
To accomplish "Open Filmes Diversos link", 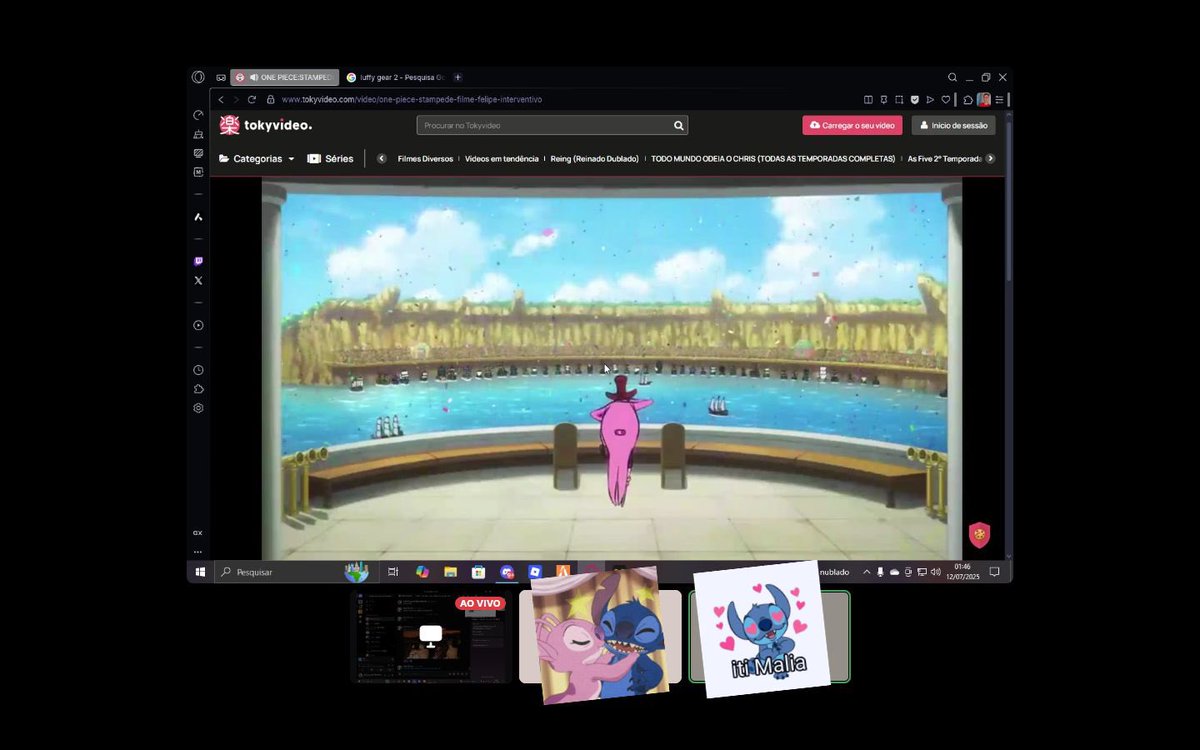I will tap(425, 158).
